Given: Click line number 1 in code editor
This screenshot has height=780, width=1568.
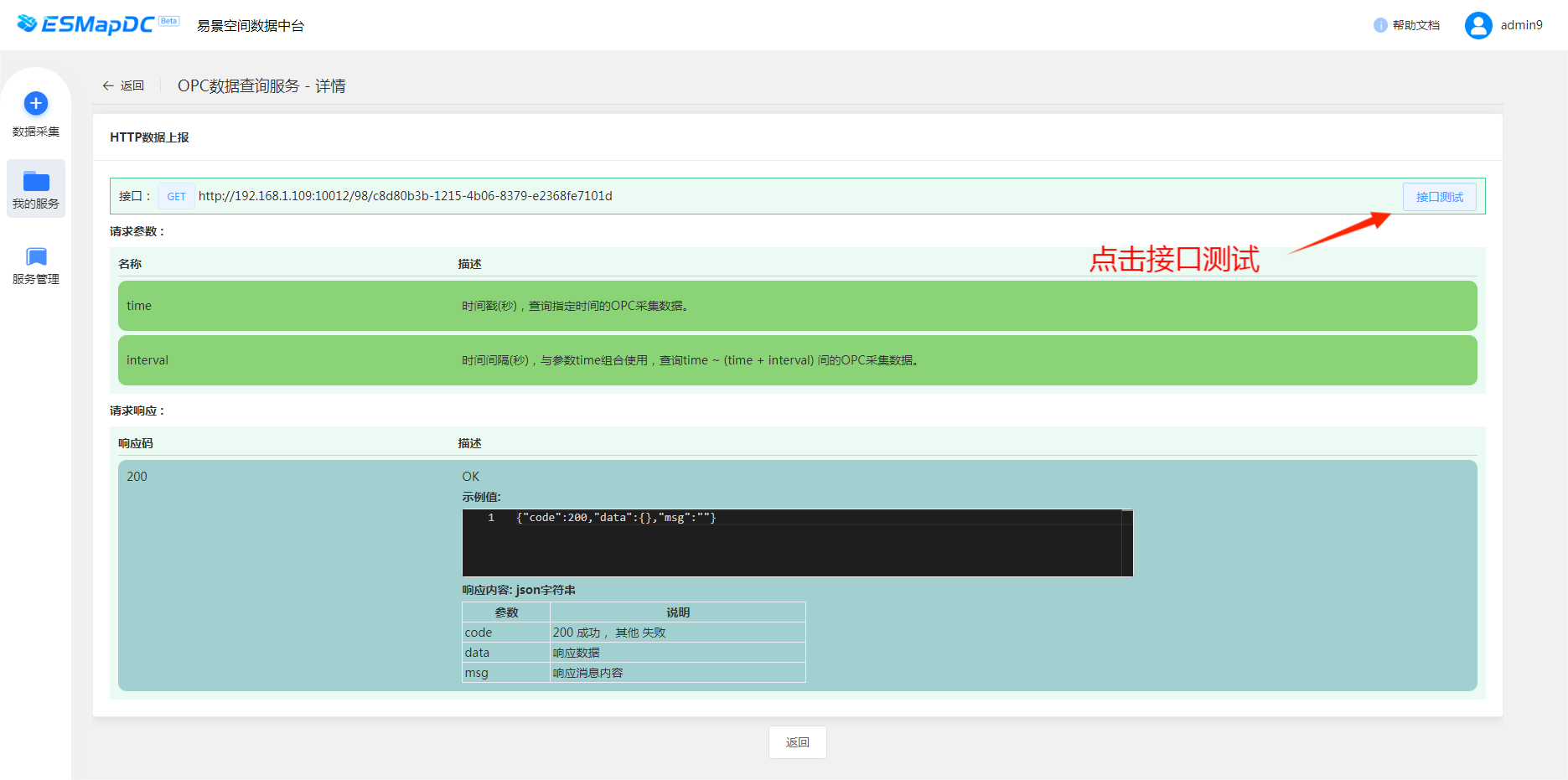Looking at the screenshot, I should (x=491, y=518).
